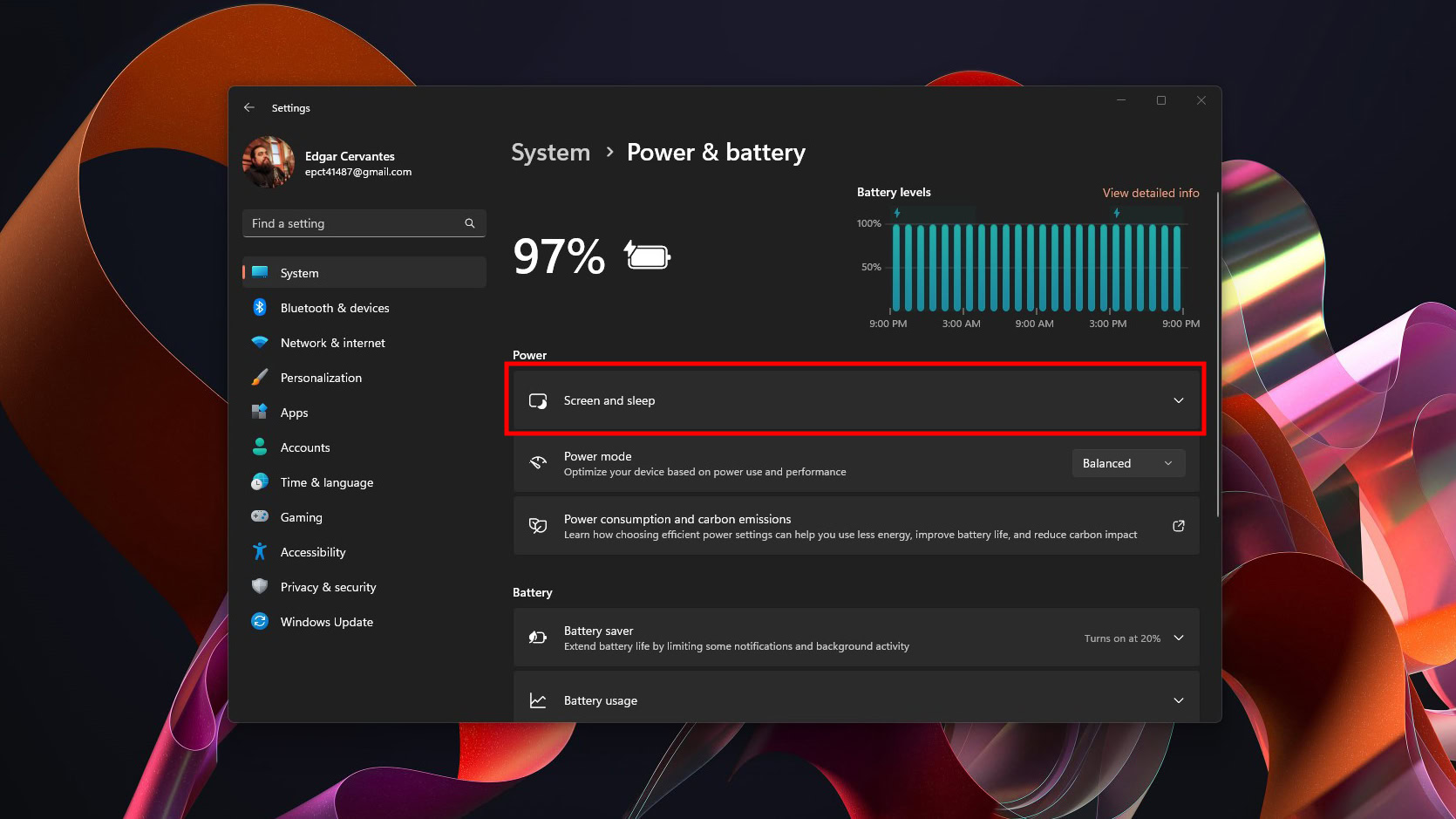Click the Time & language globe icon

click(260, 481)
